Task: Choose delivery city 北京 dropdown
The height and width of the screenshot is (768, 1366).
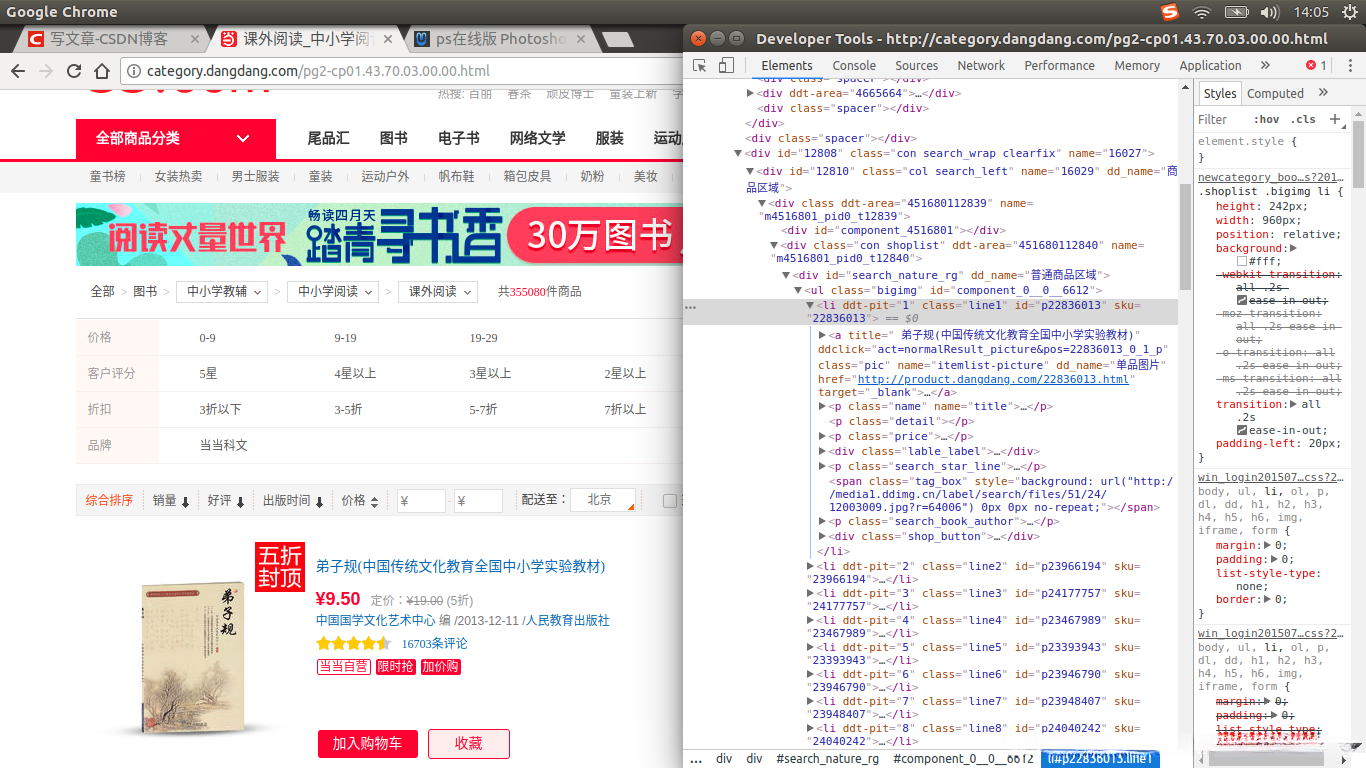Action: (x=603, y=500)
